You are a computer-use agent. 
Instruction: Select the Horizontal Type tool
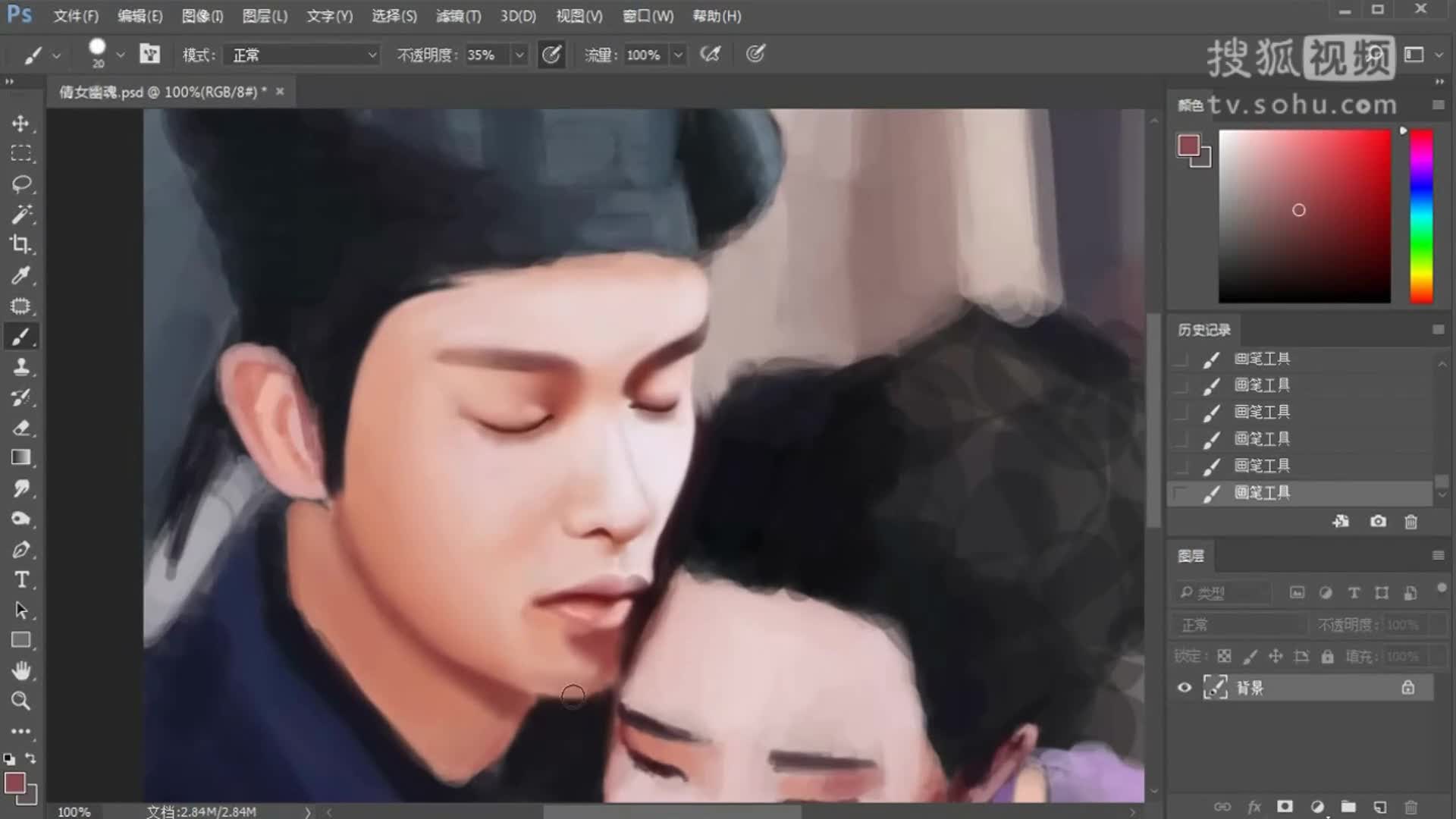tap(20, 580)
